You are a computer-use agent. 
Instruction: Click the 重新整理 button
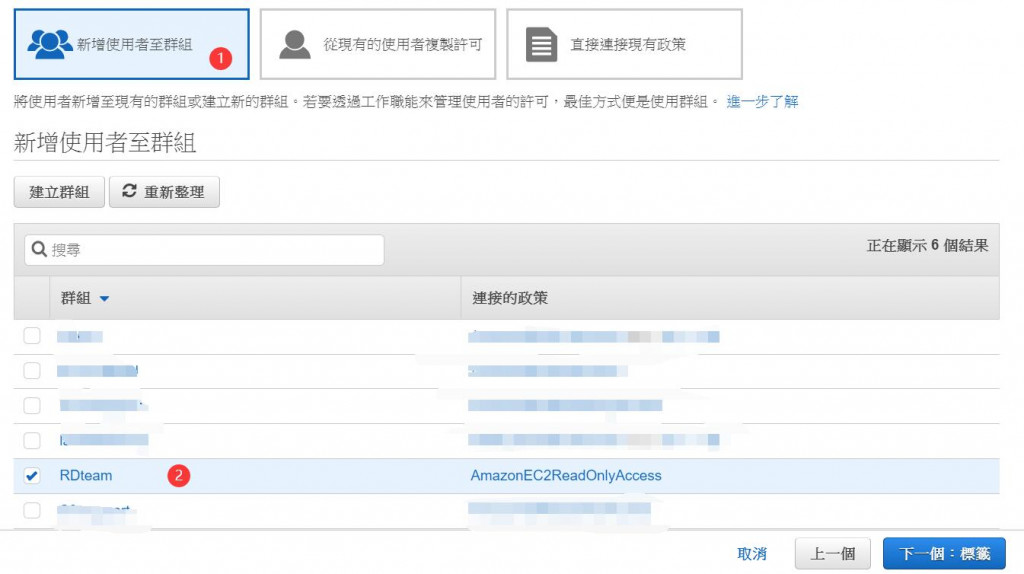pyautogui.click(x=164, y=192)
